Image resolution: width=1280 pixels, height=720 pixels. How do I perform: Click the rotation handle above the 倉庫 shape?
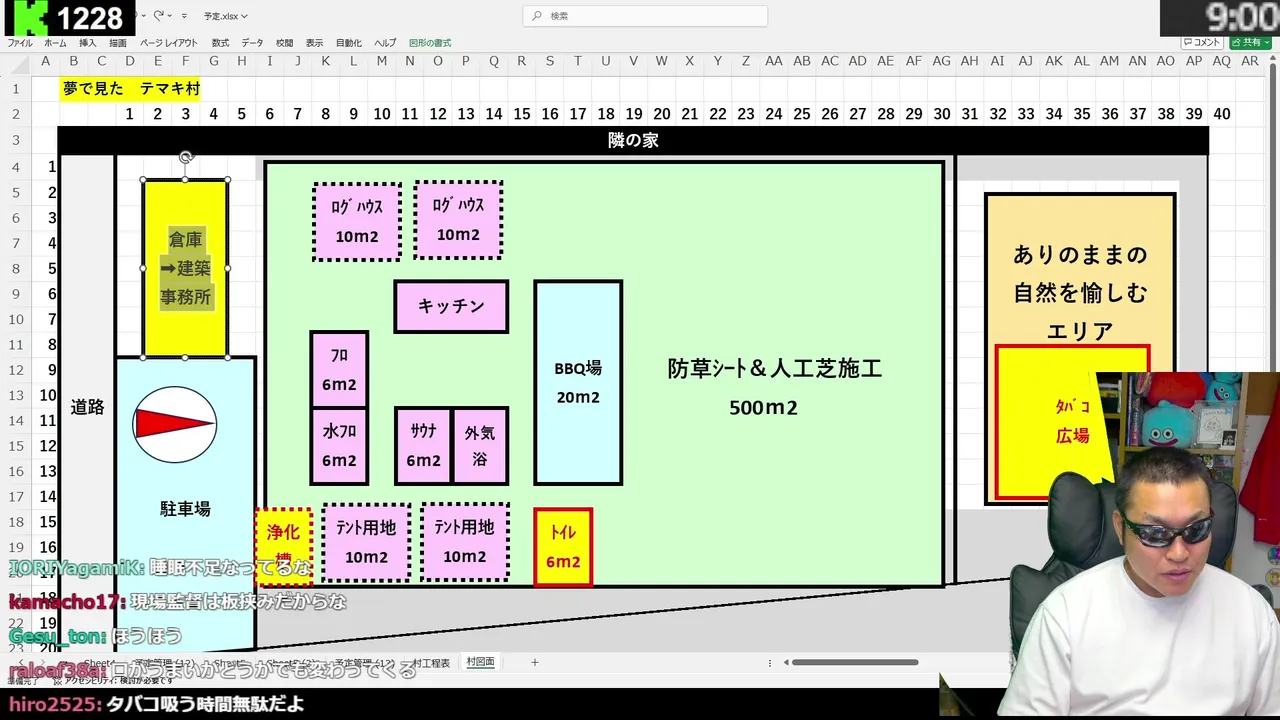pyautogui.click(x=185, y=157)
